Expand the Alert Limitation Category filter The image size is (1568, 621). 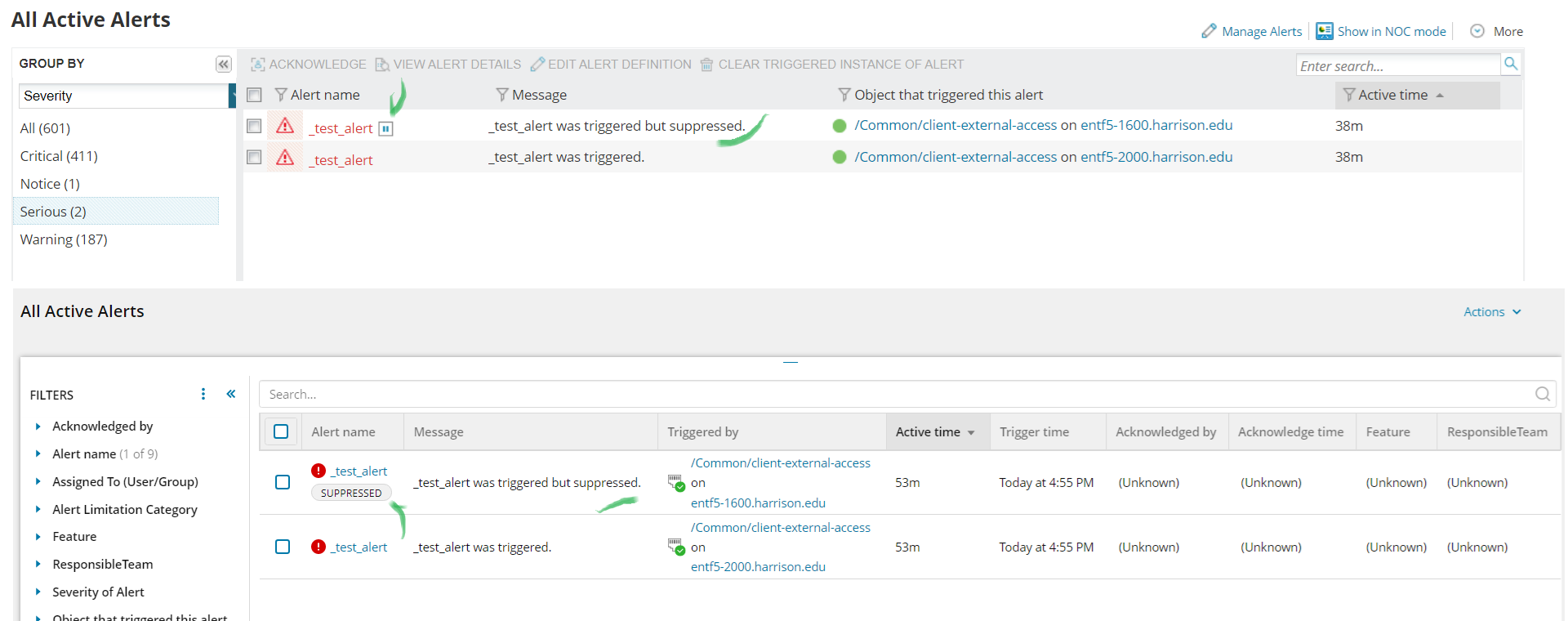pyautogui.click(x=38, y=509)
